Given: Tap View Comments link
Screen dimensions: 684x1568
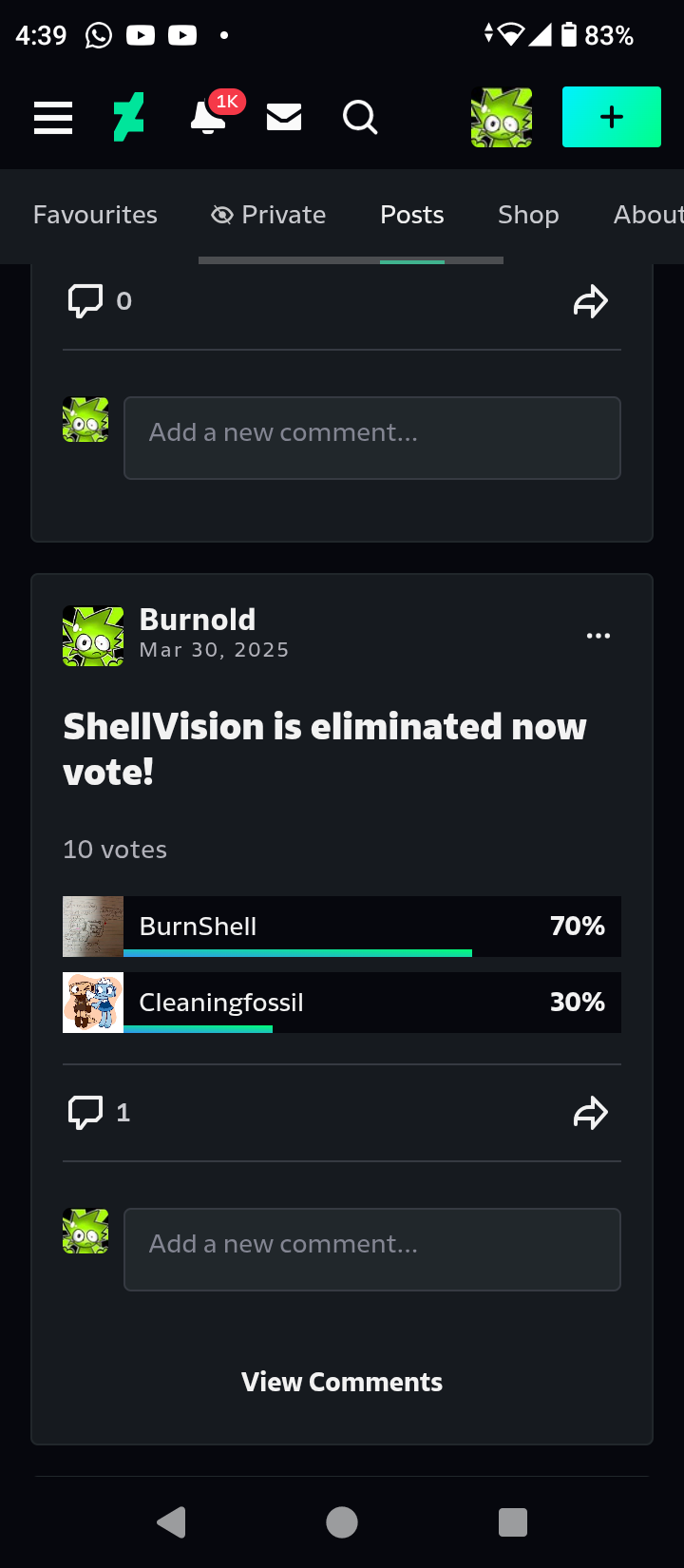Looking at the screenshot, I should [342, 1382].
